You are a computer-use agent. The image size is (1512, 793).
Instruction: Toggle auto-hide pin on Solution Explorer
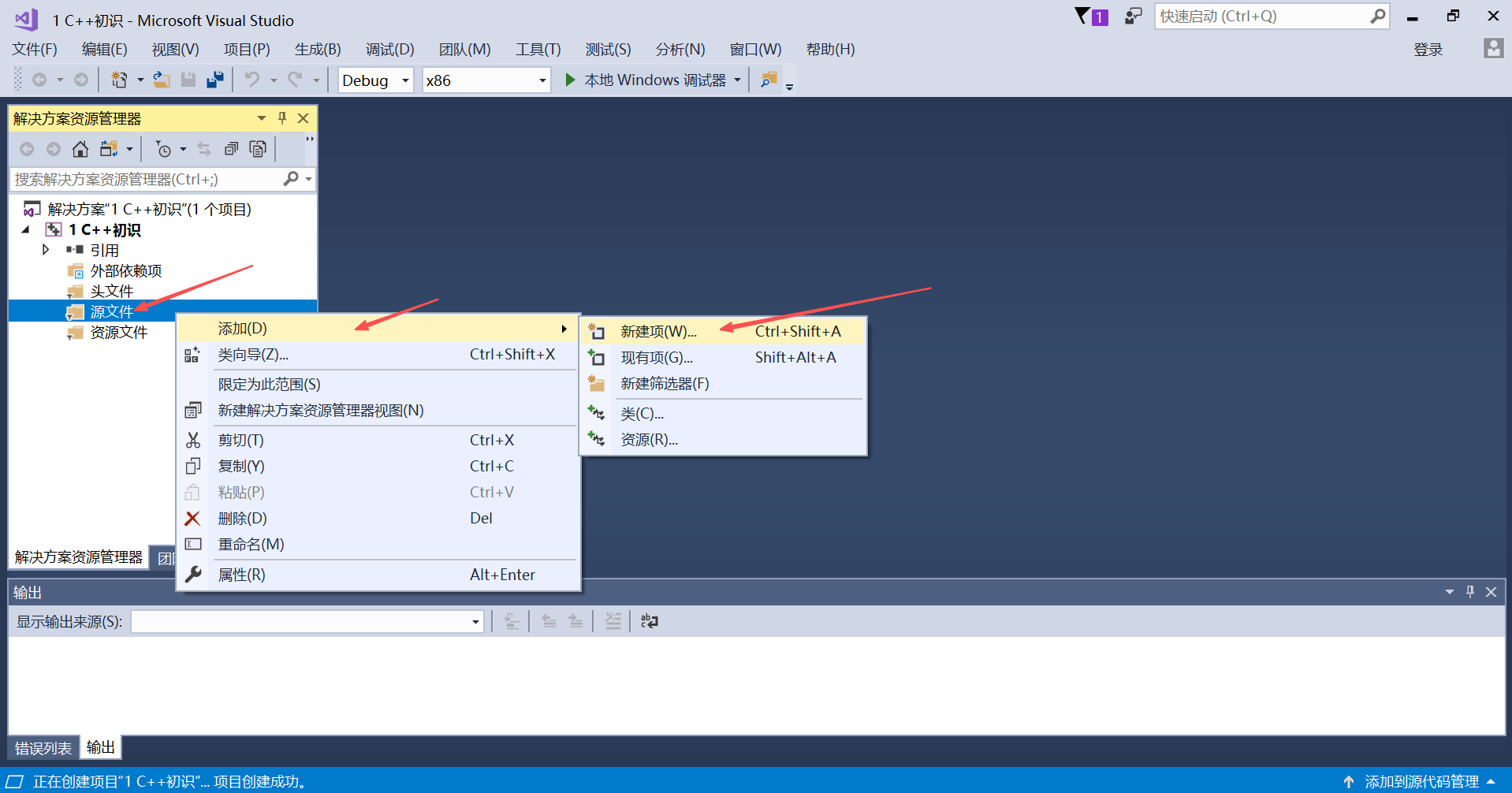coord(282,118)
